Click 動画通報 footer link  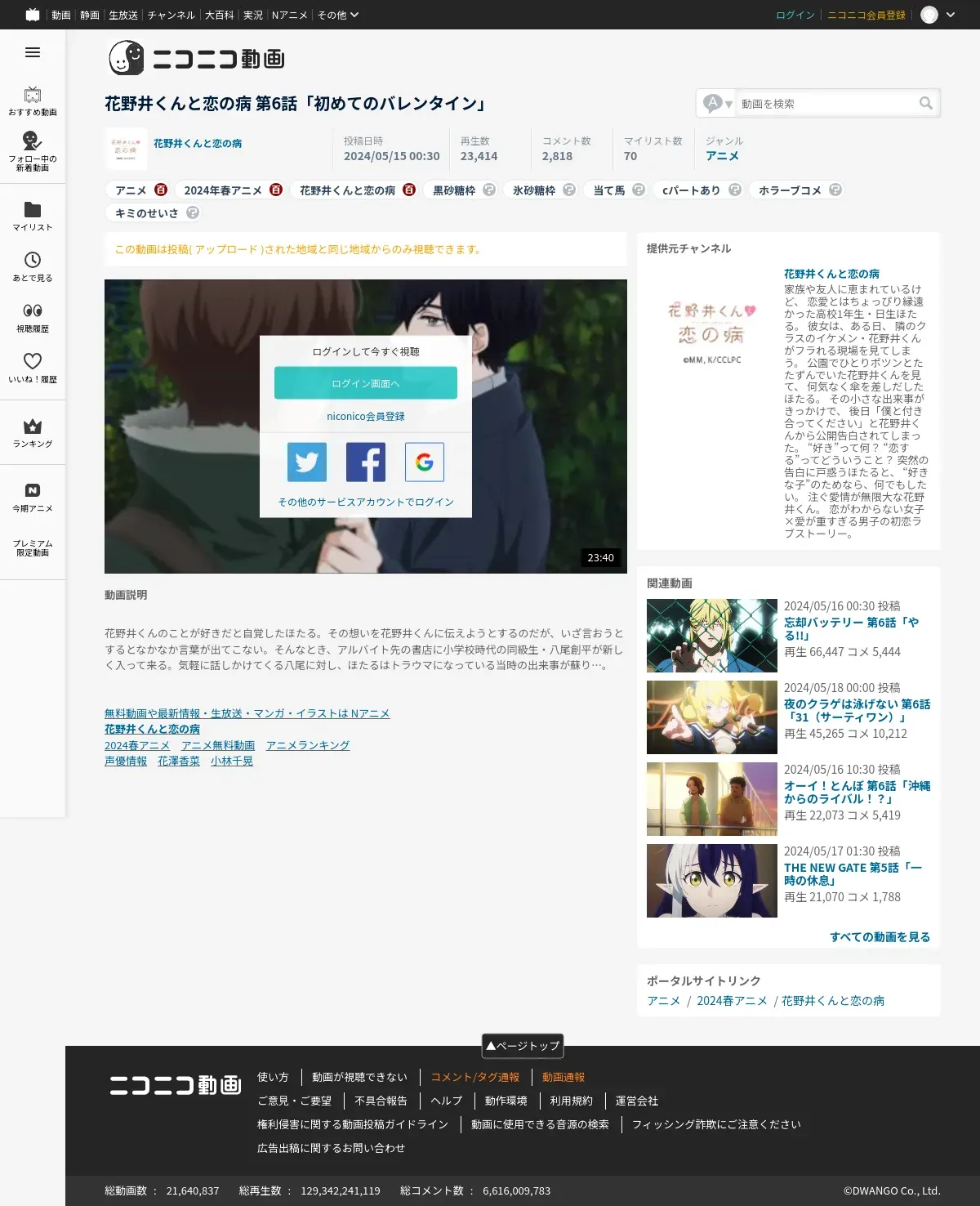click(563, 1077)
